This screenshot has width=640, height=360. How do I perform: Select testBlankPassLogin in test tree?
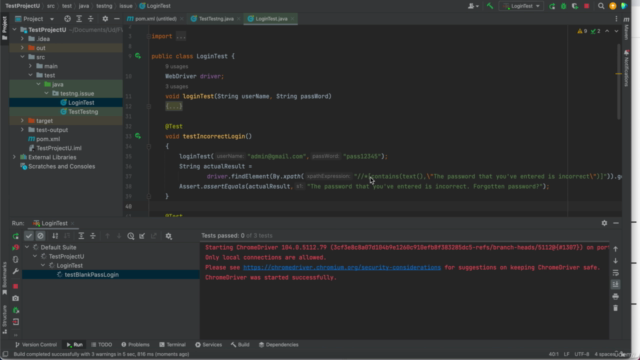coord(91,275)
